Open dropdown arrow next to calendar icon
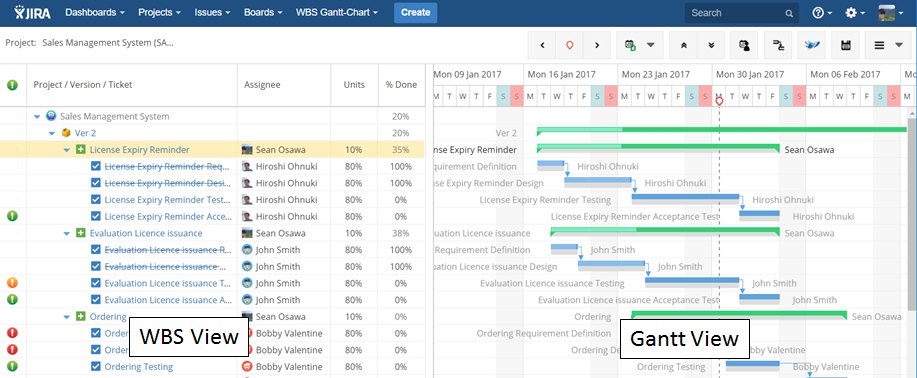This screenshot has width=917, height=378. point(650,45)
